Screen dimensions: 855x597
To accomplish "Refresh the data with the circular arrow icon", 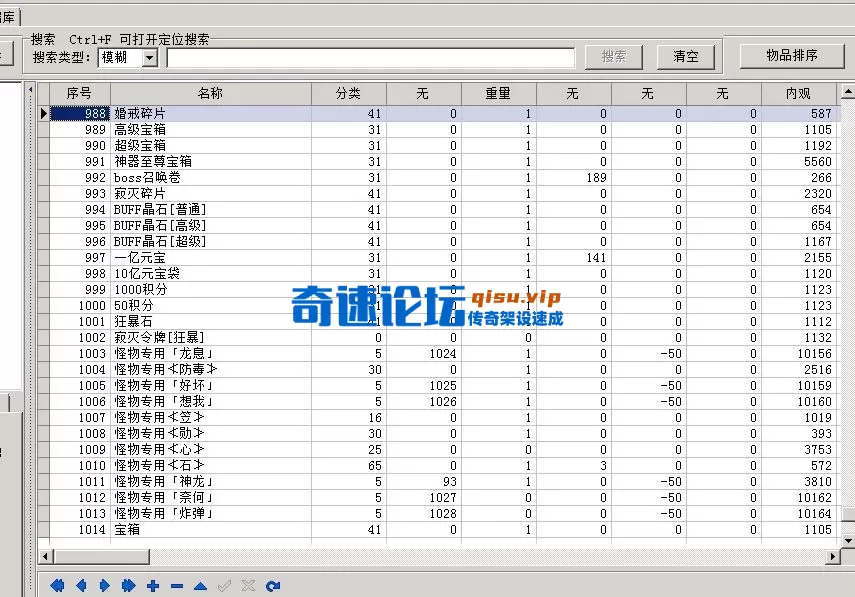I will (x=271, y=585).
